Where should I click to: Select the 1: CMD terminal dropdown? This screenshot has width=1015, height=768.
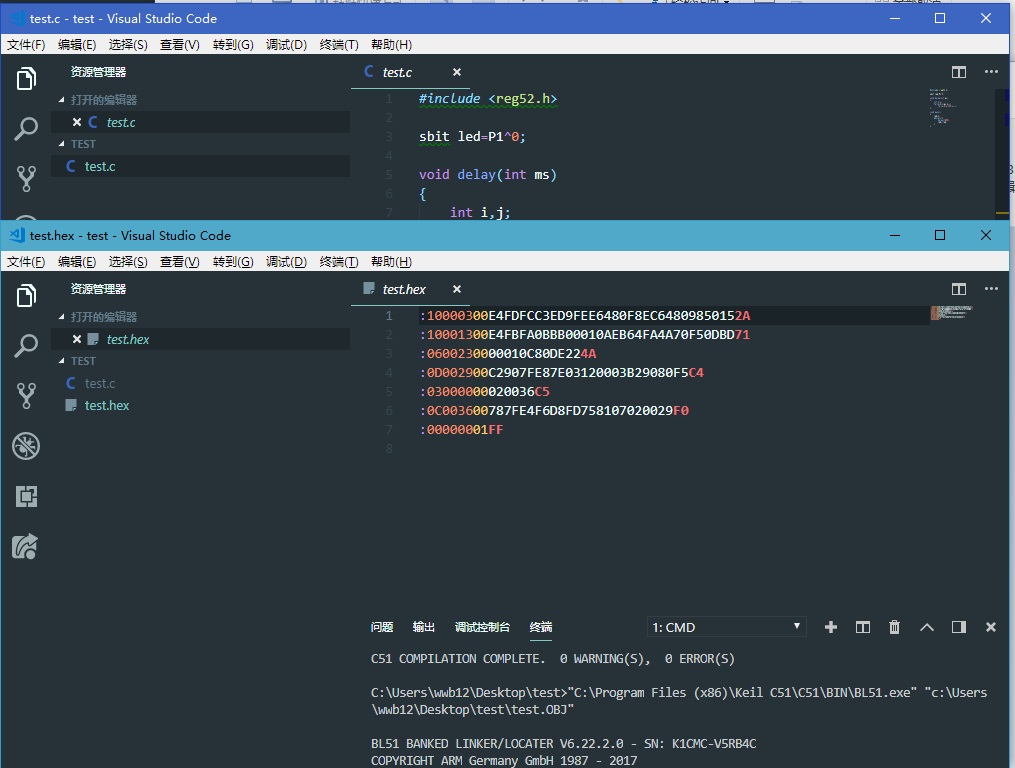pyautogui.click(x=726, y=627)
